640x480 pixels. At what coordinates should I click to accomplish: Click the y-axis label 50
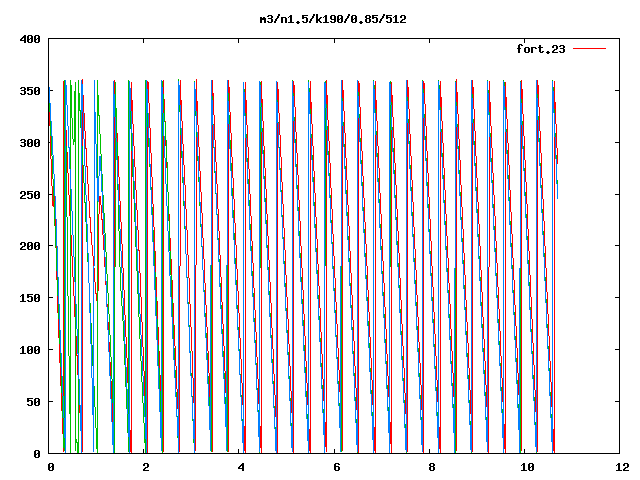click(33, 402)
